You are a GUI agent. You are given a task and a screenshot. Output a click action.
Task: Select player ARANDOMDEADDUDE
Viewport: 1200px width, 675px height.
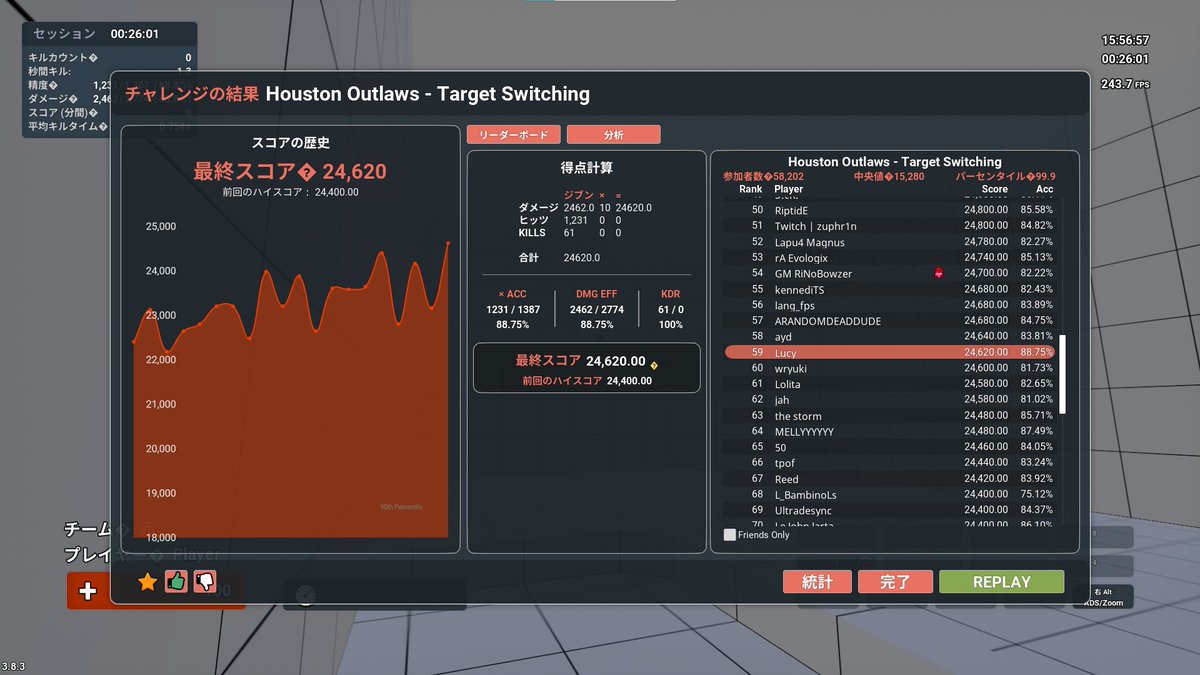click(889, 321)
